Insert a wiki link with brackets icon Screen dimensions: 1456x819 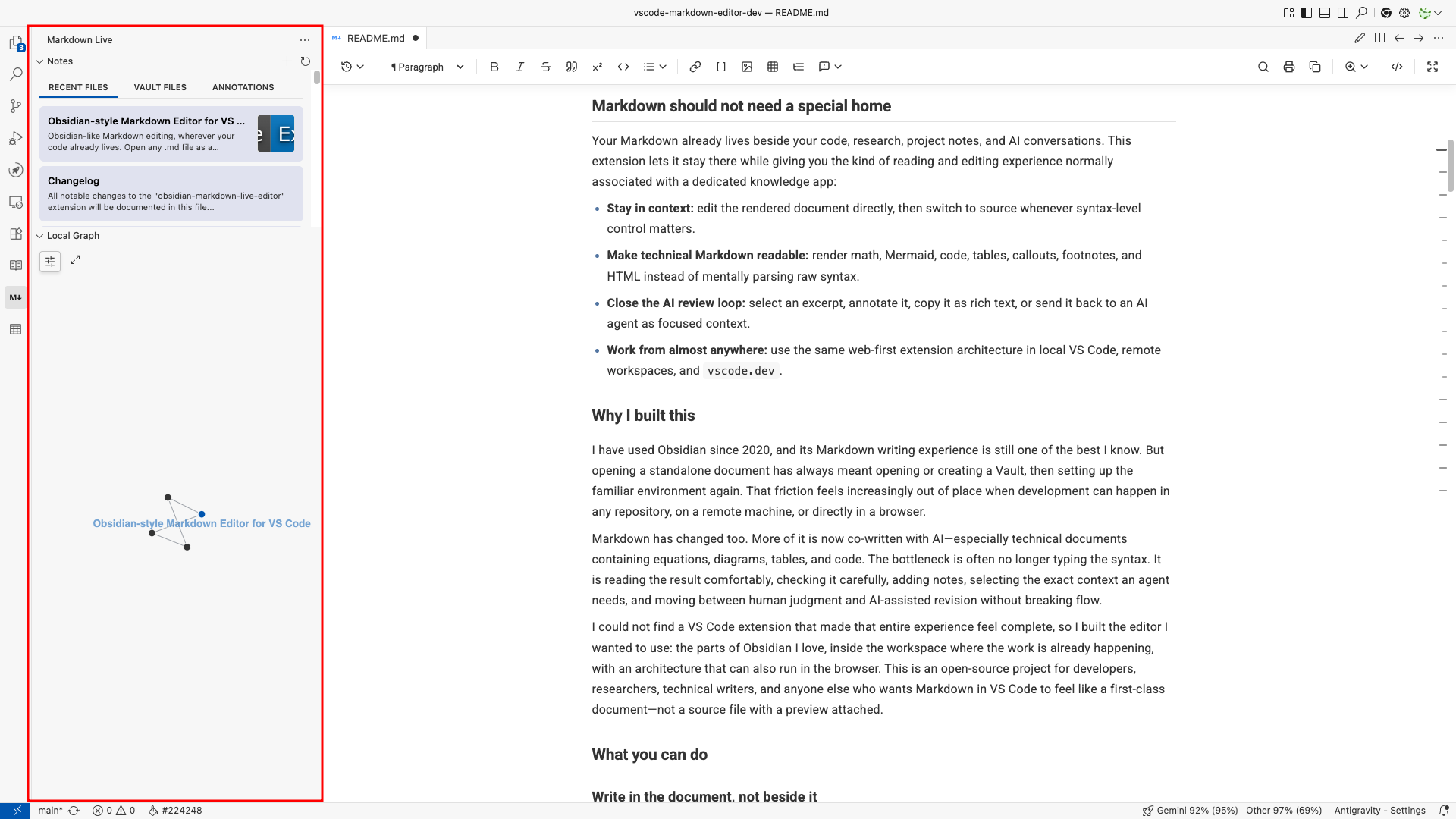[x=721, y=67]
